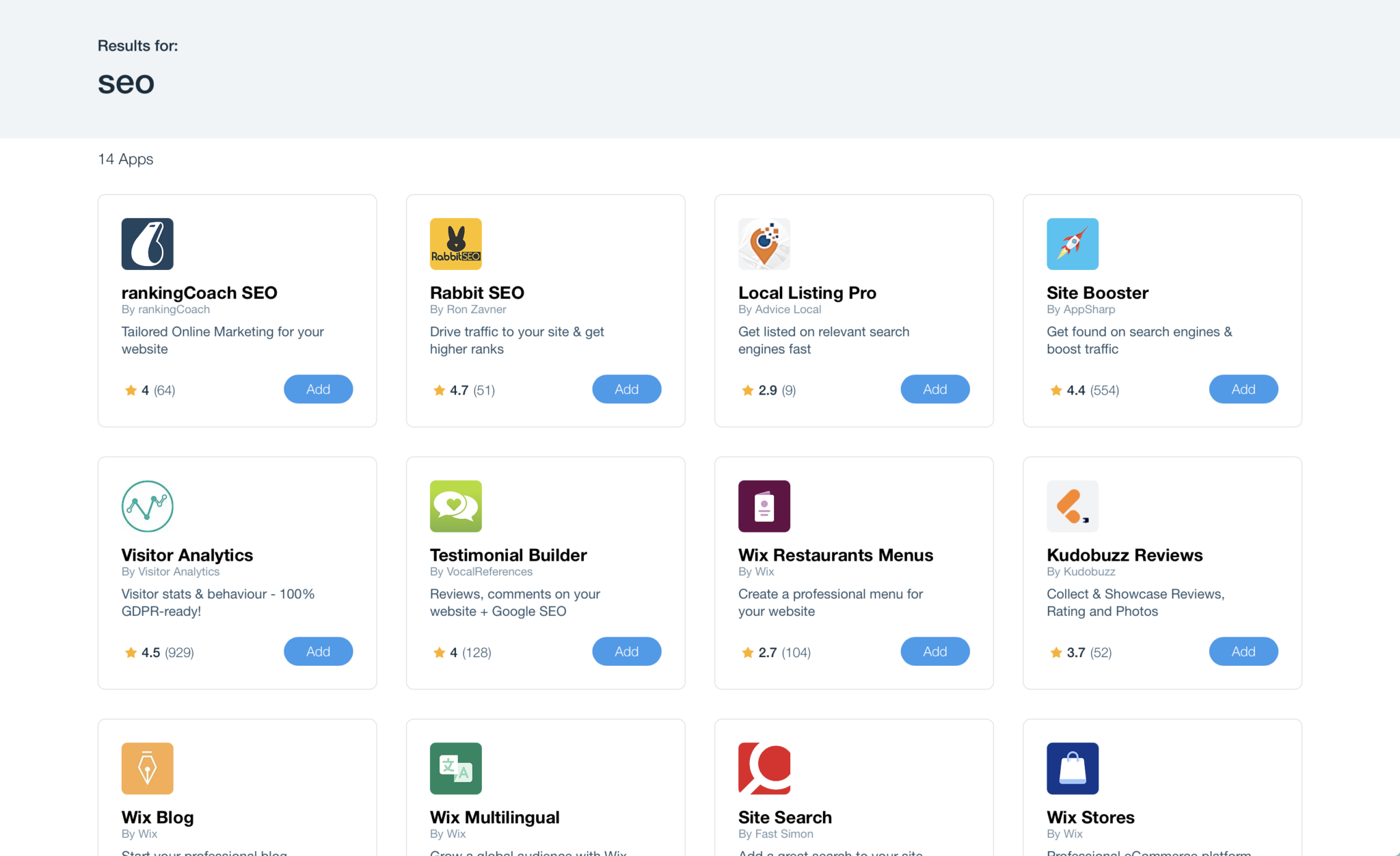Screen dimensions: 1400x856
Task: Open the Testimonial Builder title
Action: (508, 555)
